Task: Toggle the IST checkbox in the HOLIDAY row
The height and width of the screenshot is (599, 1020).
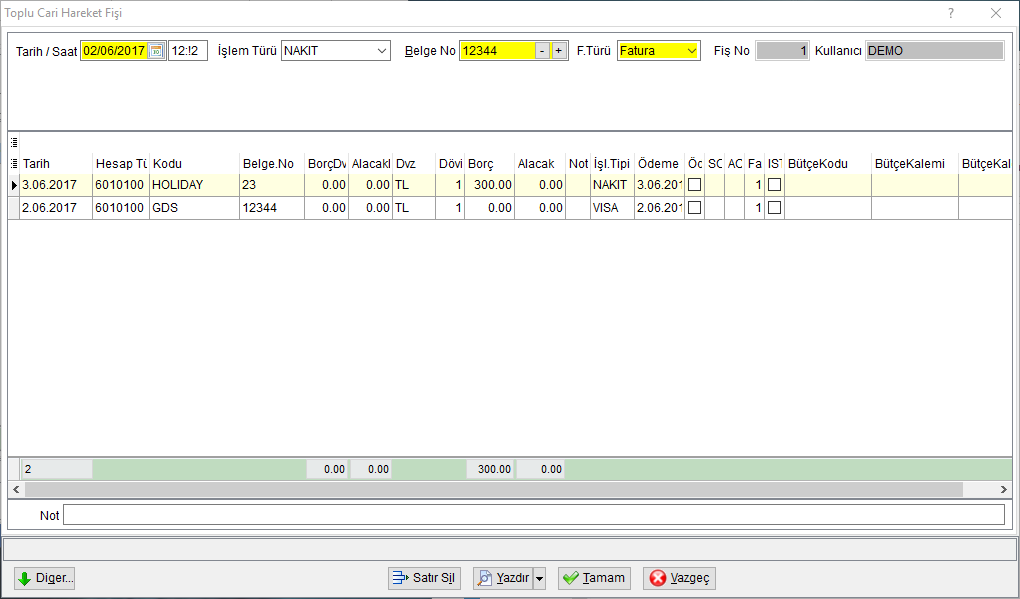Action: click(x=774, y=185)
